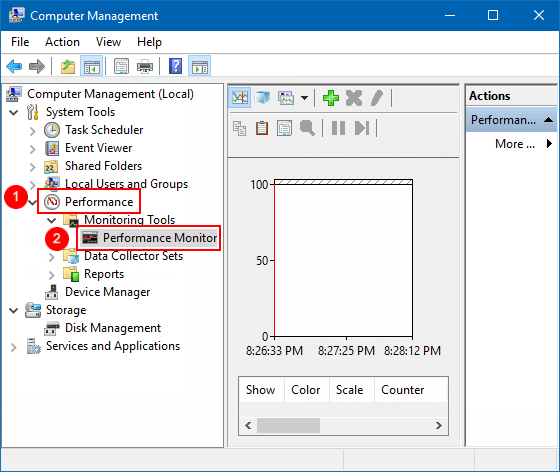Go up one level in the tree
Viewport: 560px width, 472px height.
click(68, 66)
